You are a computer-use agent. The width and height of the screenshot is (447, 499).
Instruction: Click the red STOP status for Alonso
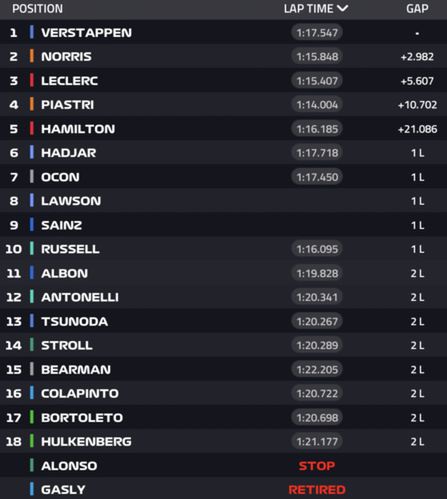pyautogui.click(x=317, y=466)
